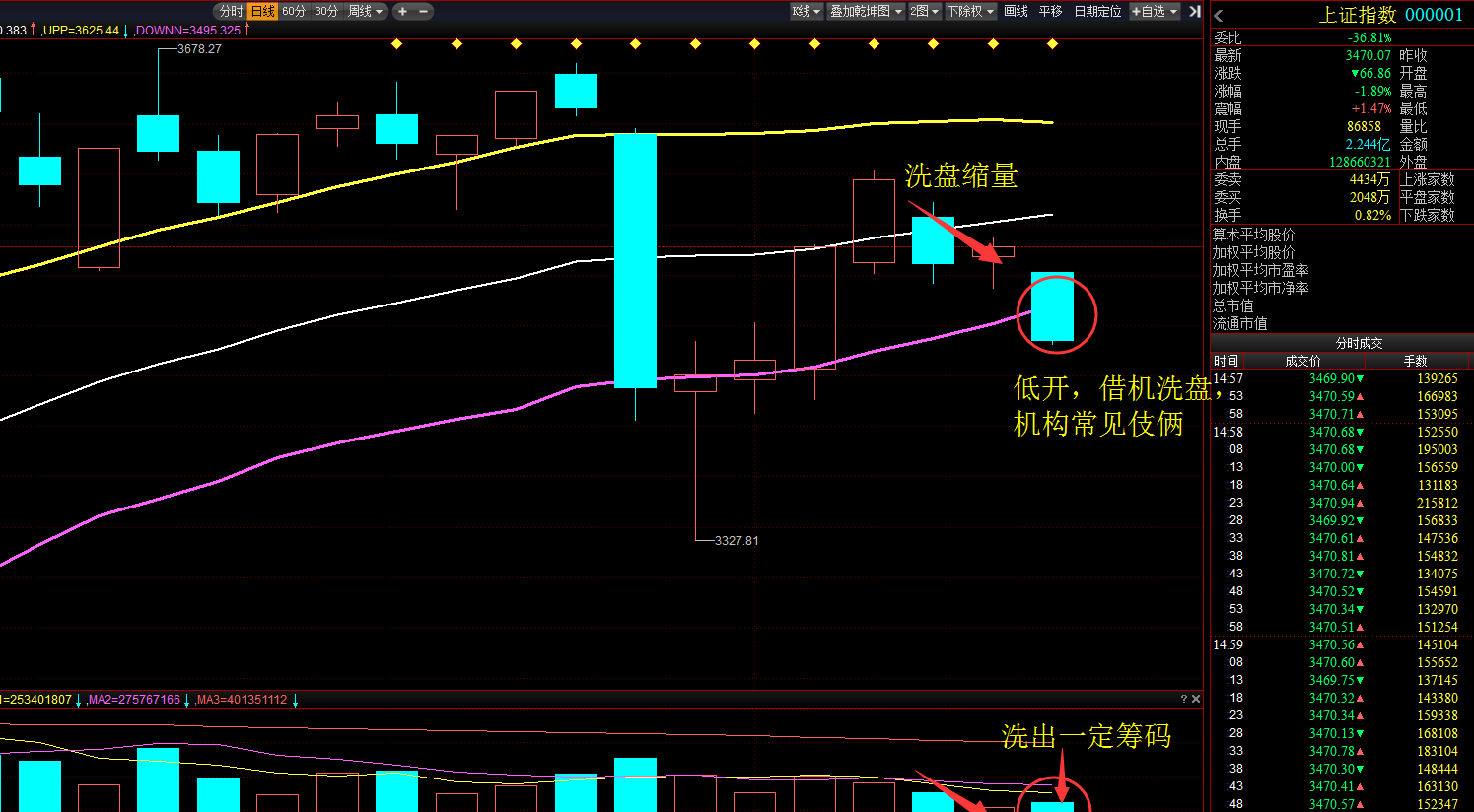Image resolution: width=1474 pixels, height=812 pixels.
Task: Click 加权平均市盈率 label
Action: tap(1260, 270)
